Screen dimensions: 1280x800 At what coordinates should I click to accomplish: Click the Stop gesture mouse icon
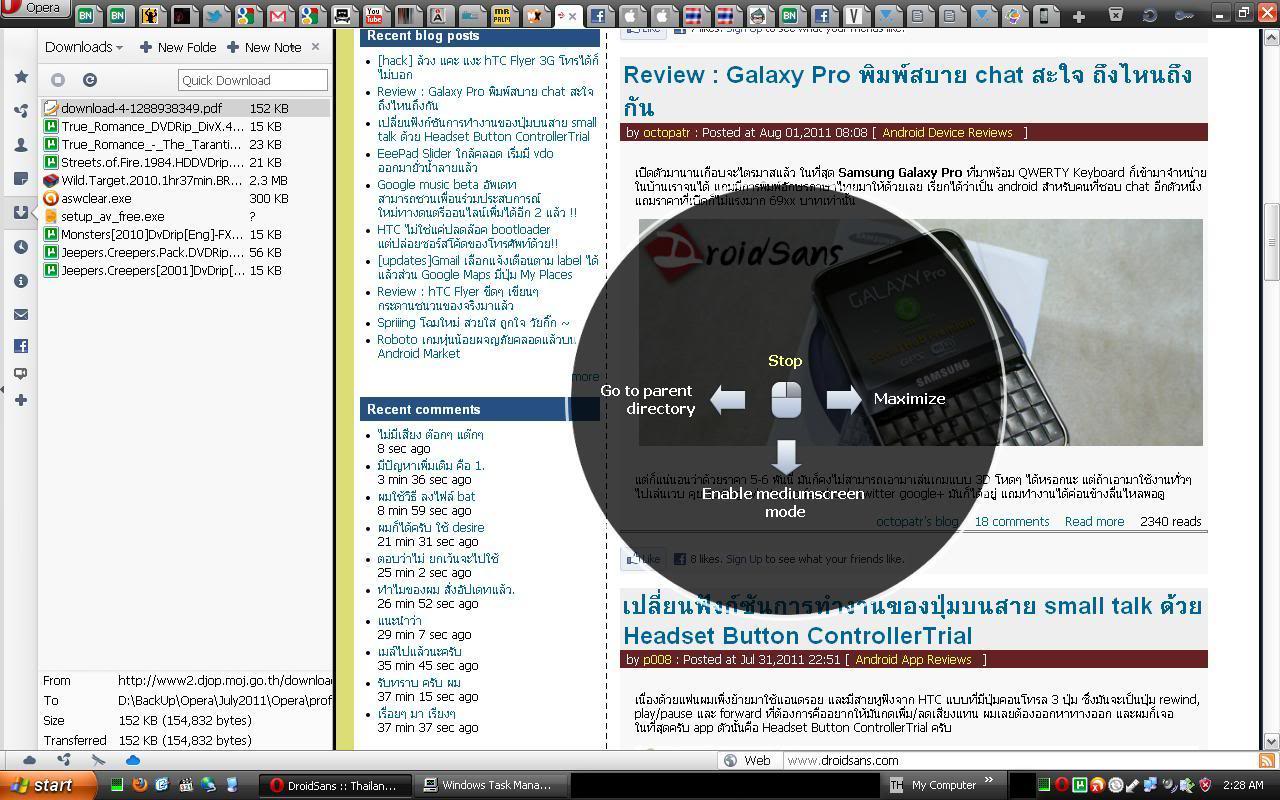coord(786,400)
